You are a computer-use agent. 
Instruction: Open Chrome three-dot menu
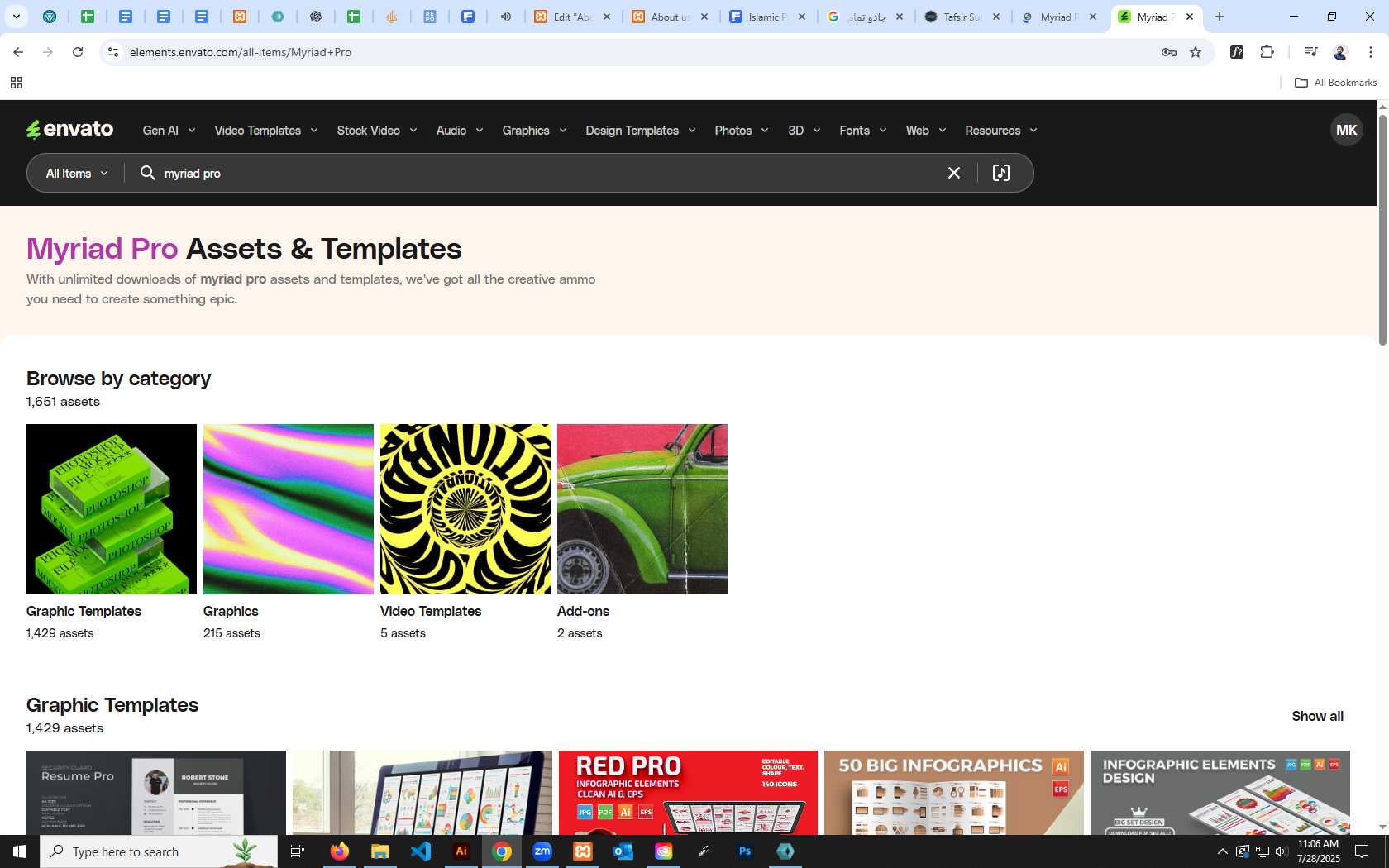[1371, 52]
